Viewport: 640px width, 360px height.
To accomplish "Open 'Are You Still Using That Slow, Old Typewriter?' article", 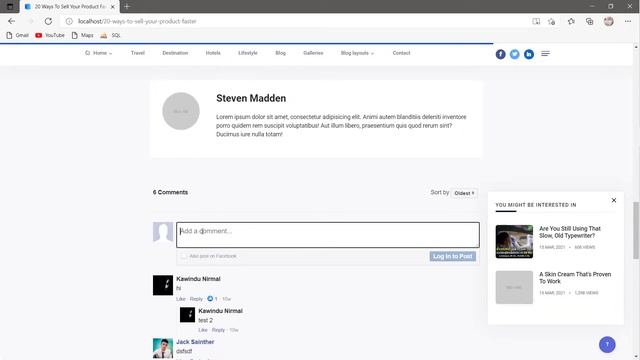I will 570,232.
